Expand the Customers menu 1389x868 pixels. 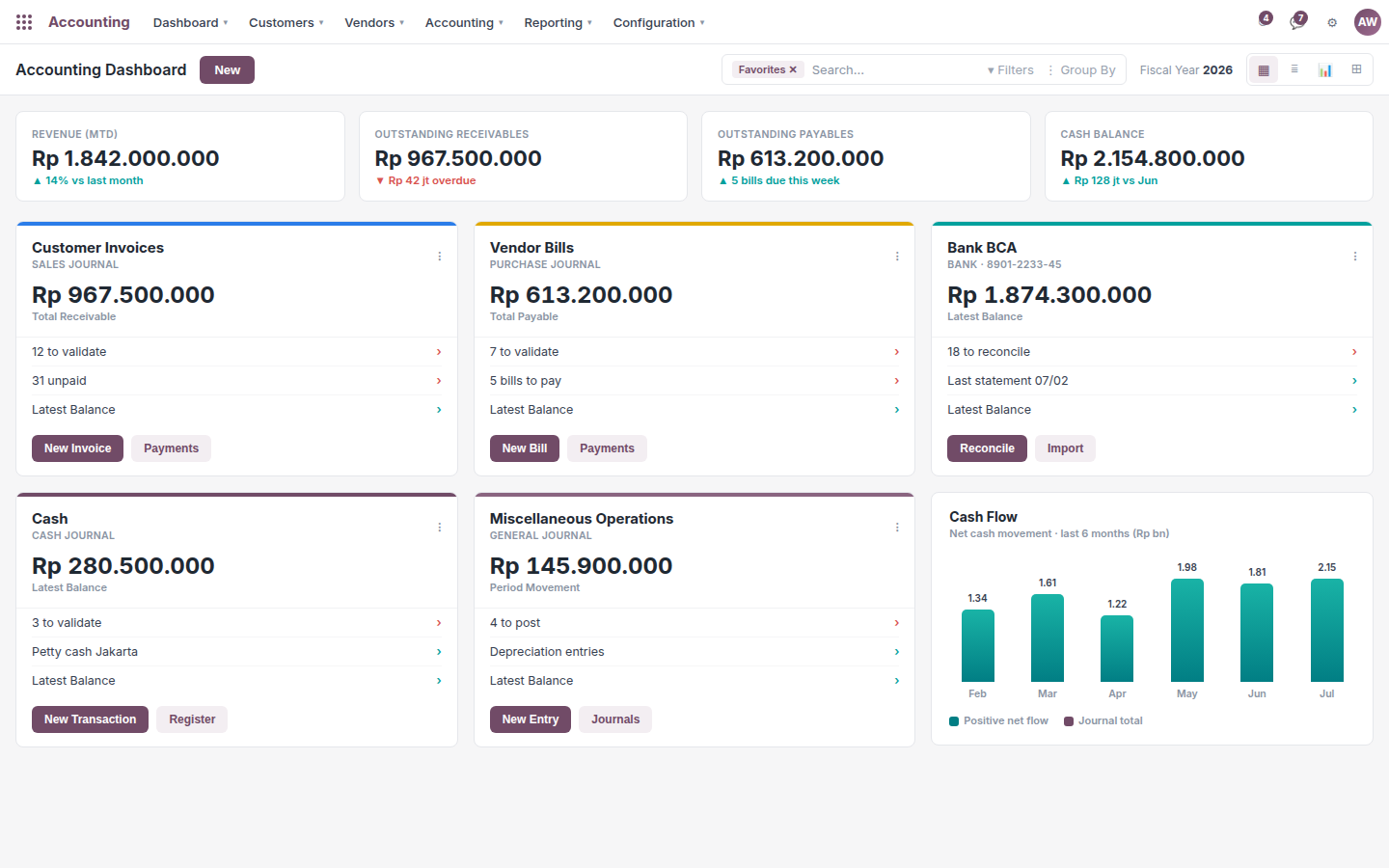coord(286,22)
